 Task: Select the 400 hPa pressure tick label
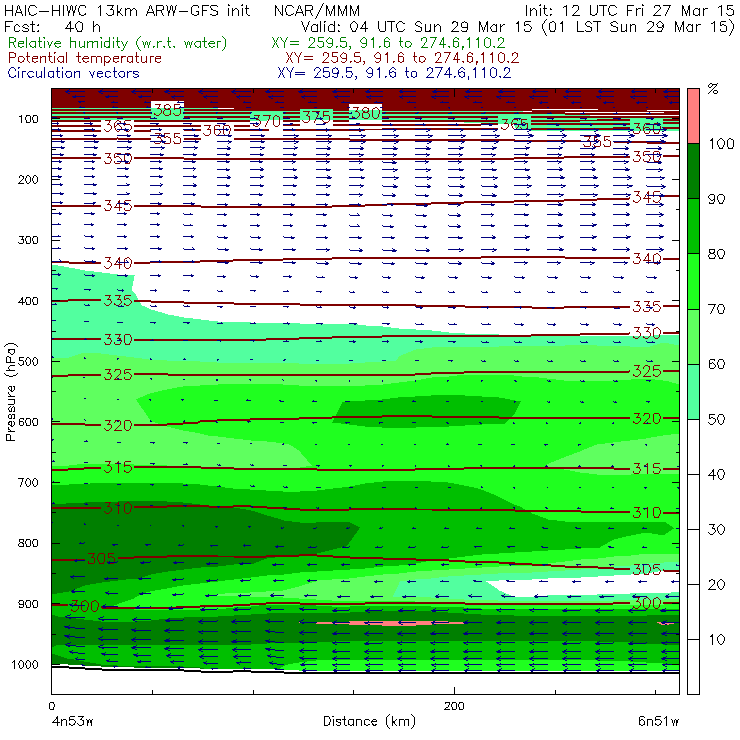click(28, 301)
